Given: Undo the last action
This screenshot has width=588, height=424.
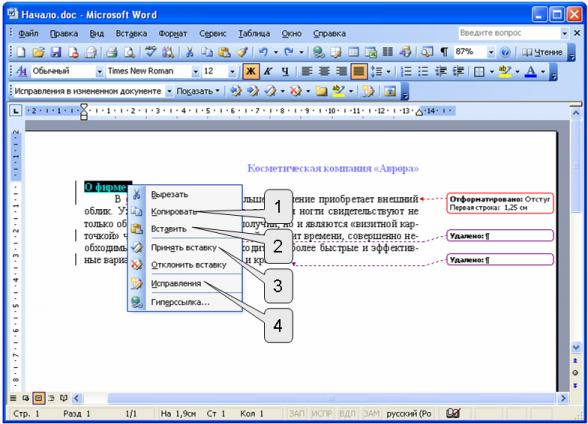Looking at the screenshot, I should [x=263, y=52].
